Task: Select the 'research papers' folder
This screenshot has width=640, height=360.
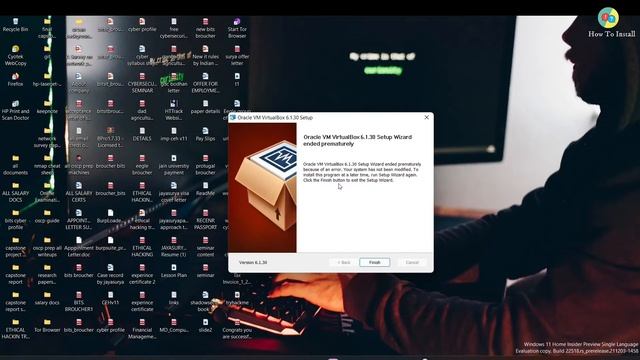Action: pyautogui.click(x=47, y=275)
